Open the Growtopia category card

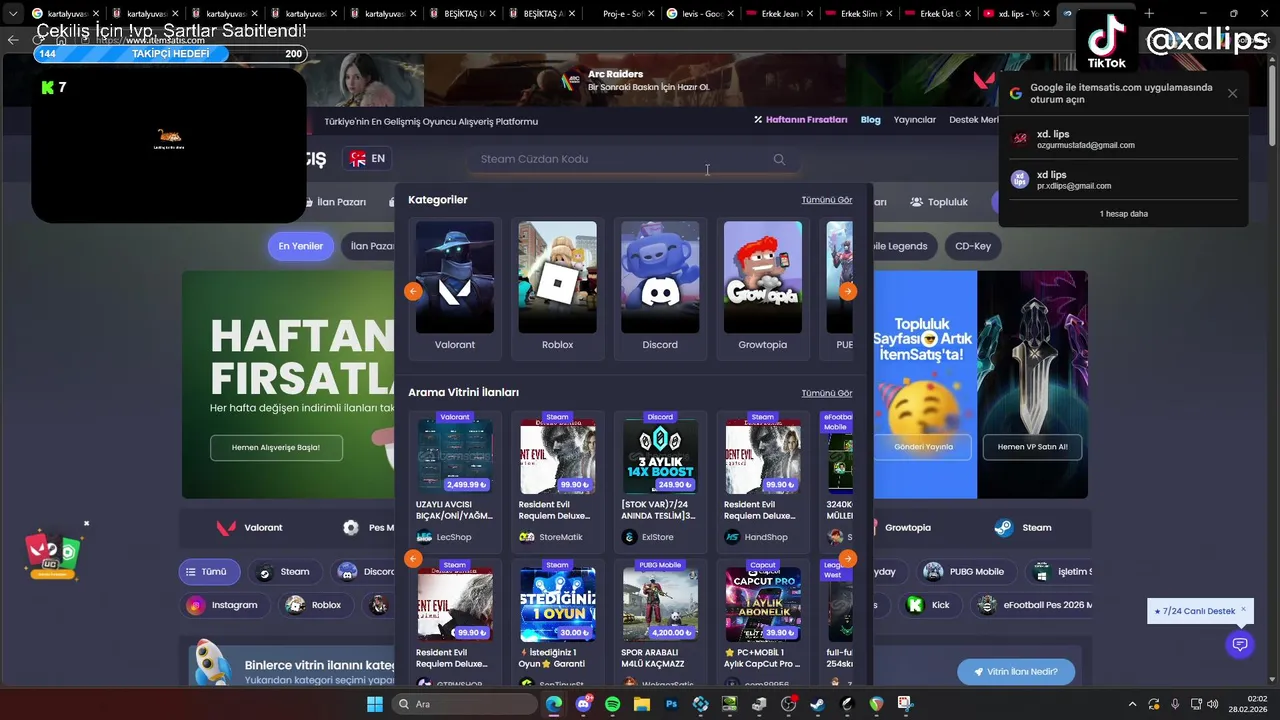[763, 288]
